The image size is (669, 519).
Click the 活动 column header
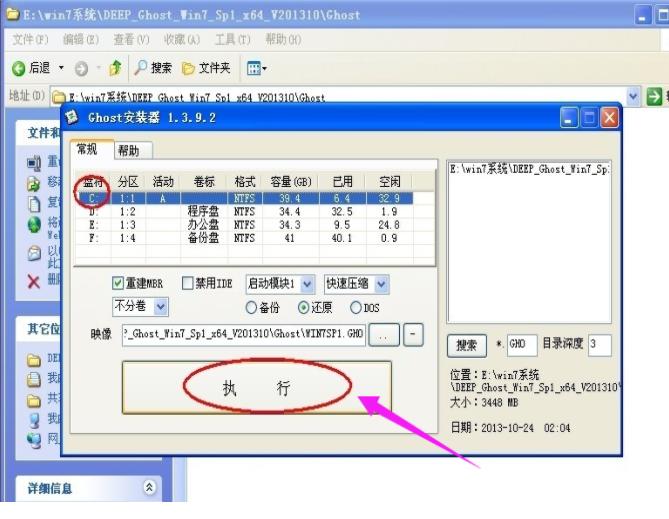pyautogui.click(x=163, y=182)
